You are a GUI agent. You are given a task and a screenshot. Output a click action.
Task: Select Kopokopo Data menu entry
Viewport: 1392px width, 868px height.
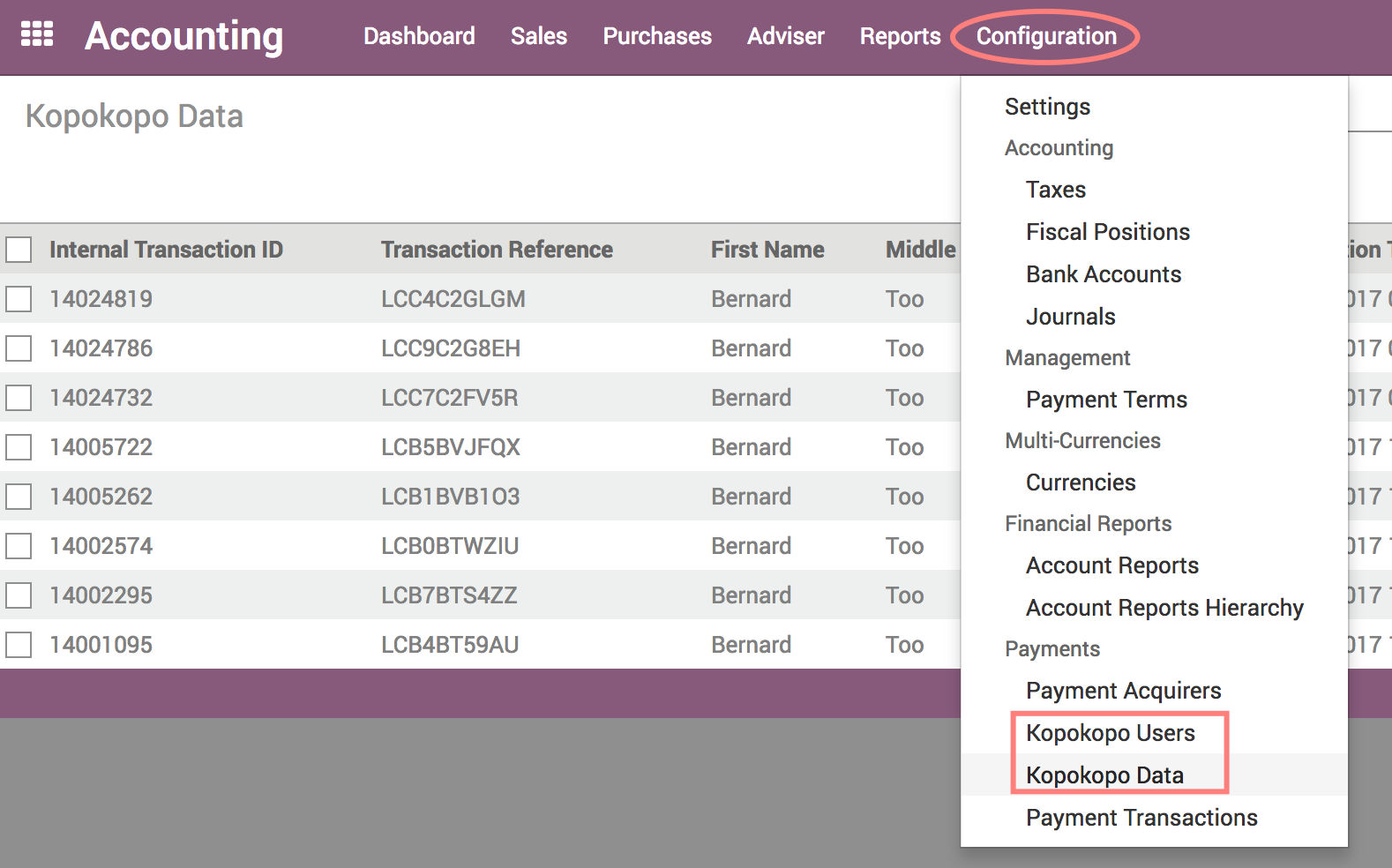coord(1104,775)
